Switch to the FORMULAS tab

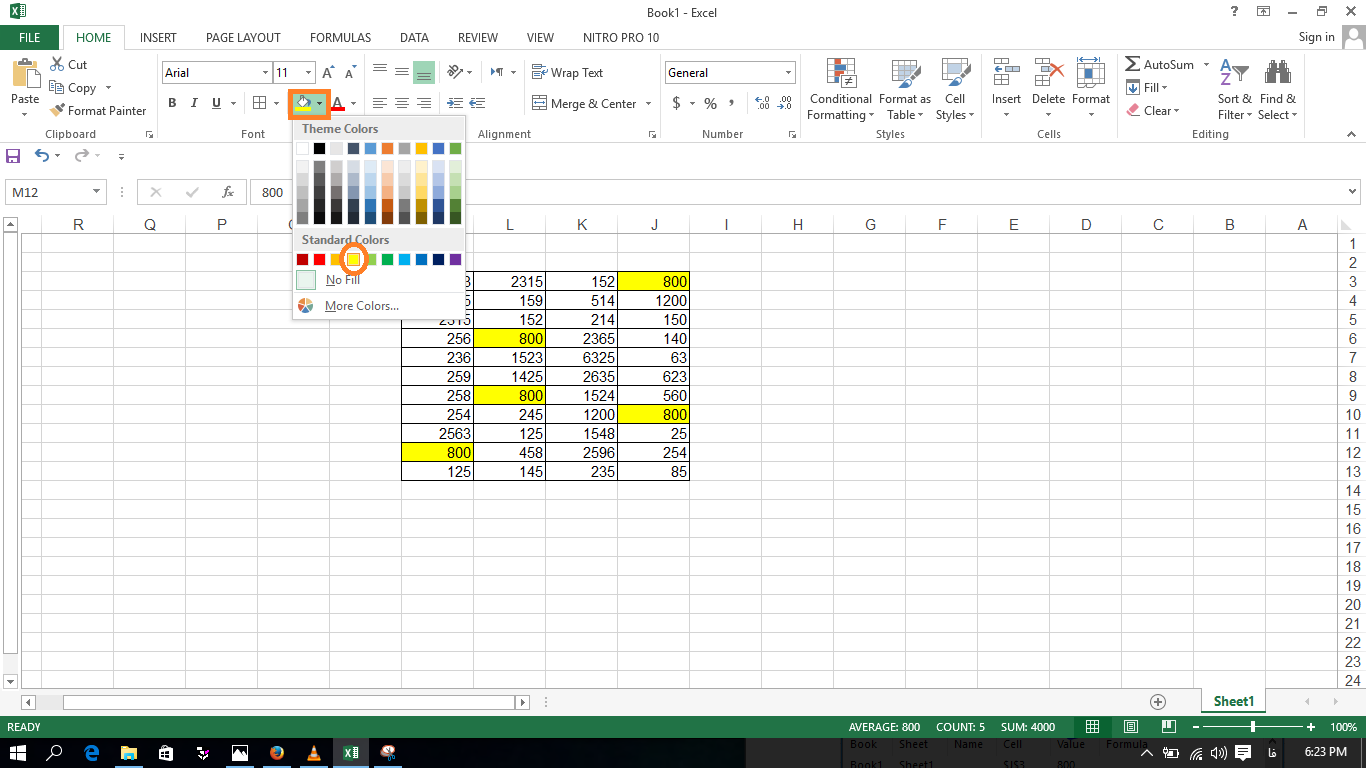coord(340,38)
